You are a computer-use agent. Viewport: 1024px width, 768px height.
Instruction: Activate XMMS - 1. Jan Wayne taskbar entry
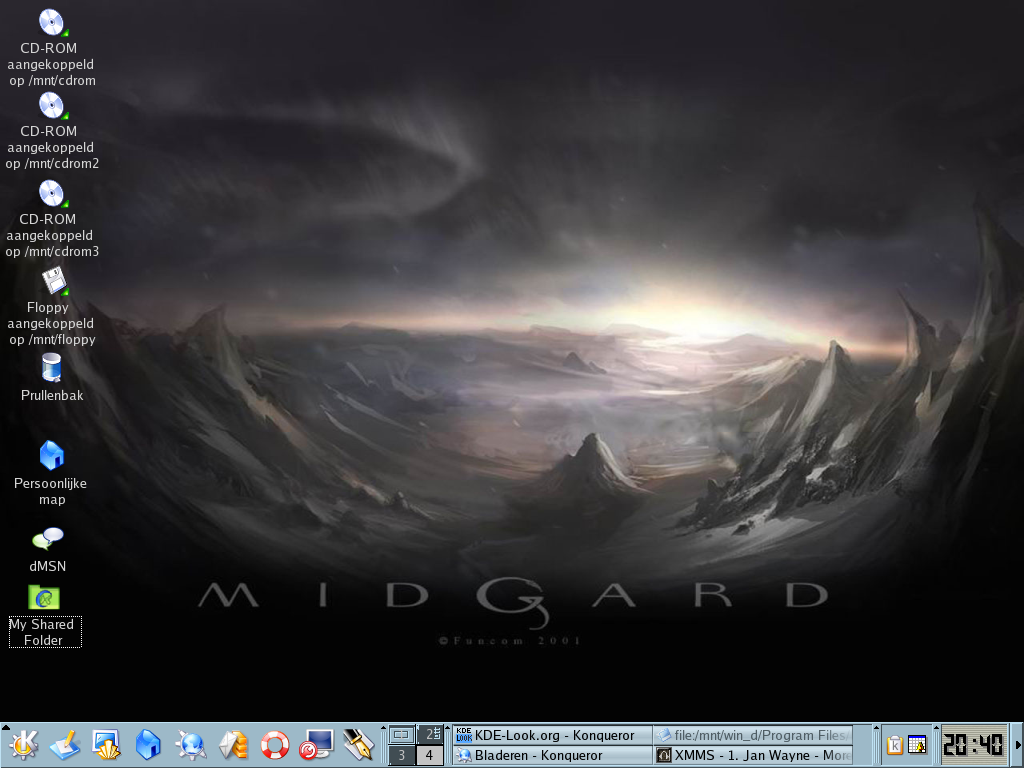(753, 756)
